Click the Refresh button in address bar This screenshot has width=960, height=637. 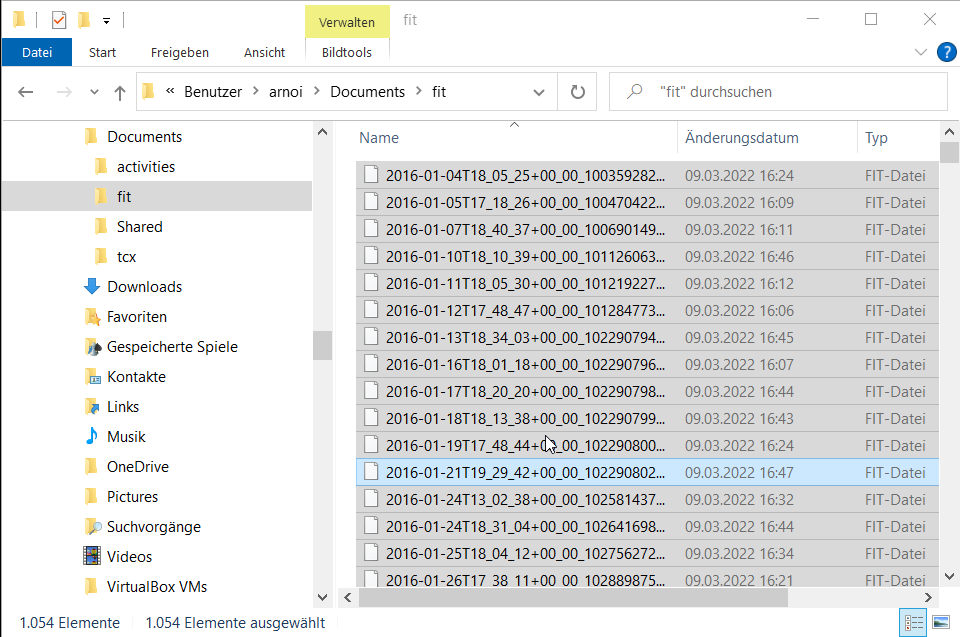coord(577,92)
